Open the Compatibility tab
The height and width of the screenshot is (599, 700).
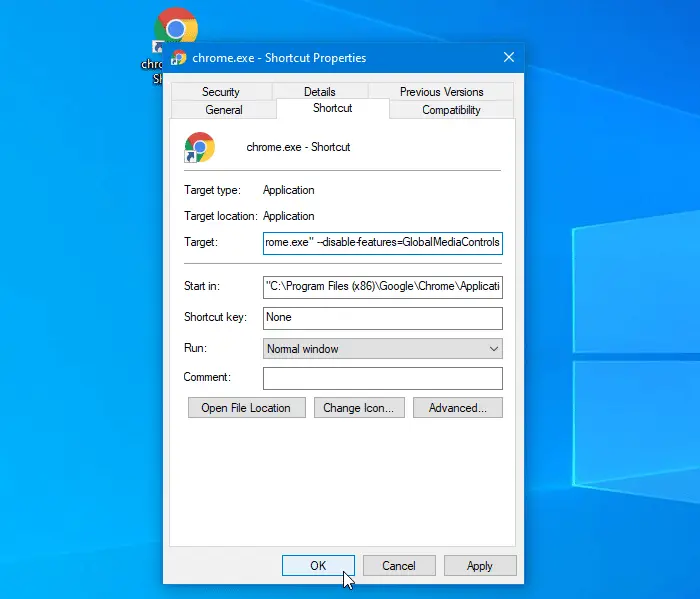pos(451,110)
